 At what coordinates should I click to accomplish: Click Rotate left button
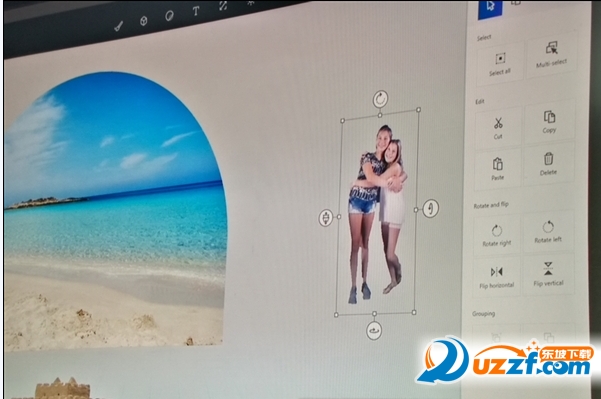point(548,231)
